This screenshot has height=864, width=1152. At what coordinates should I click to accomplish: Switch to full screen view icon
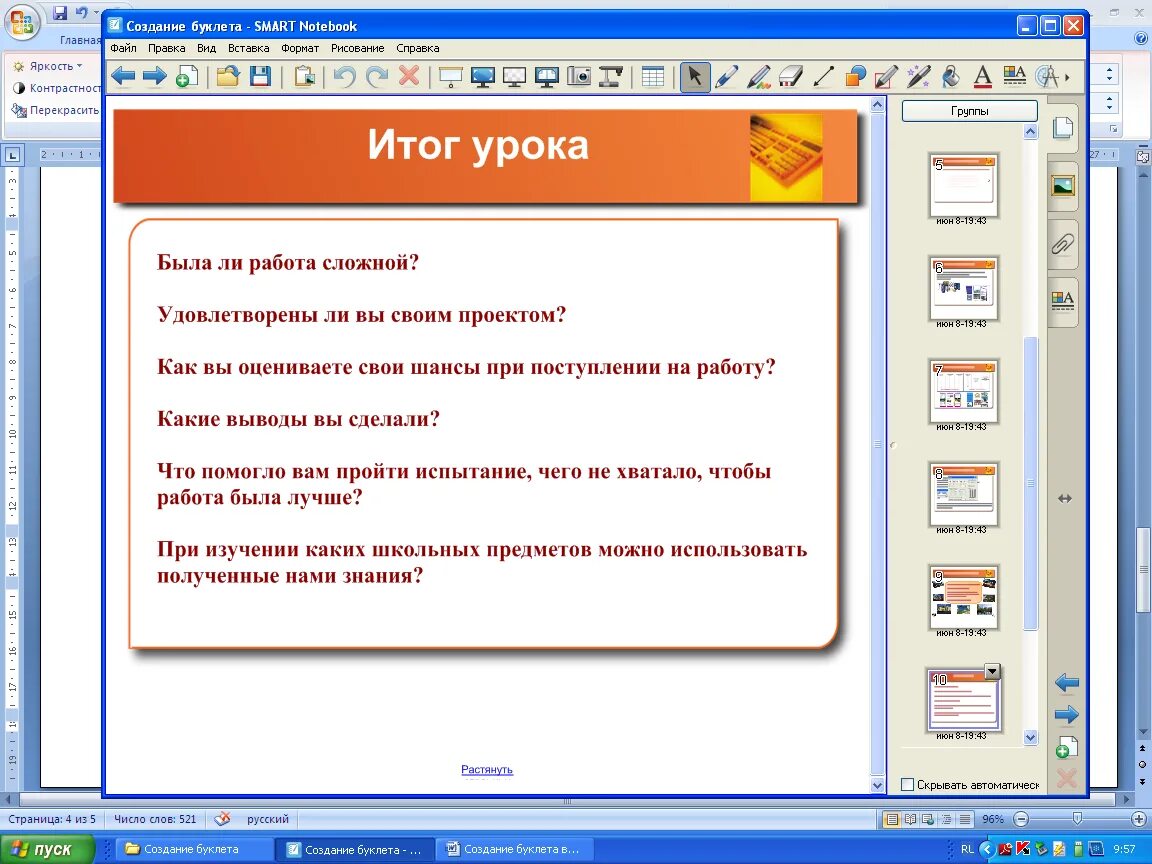pyautogui.click(x=483, y=76)
